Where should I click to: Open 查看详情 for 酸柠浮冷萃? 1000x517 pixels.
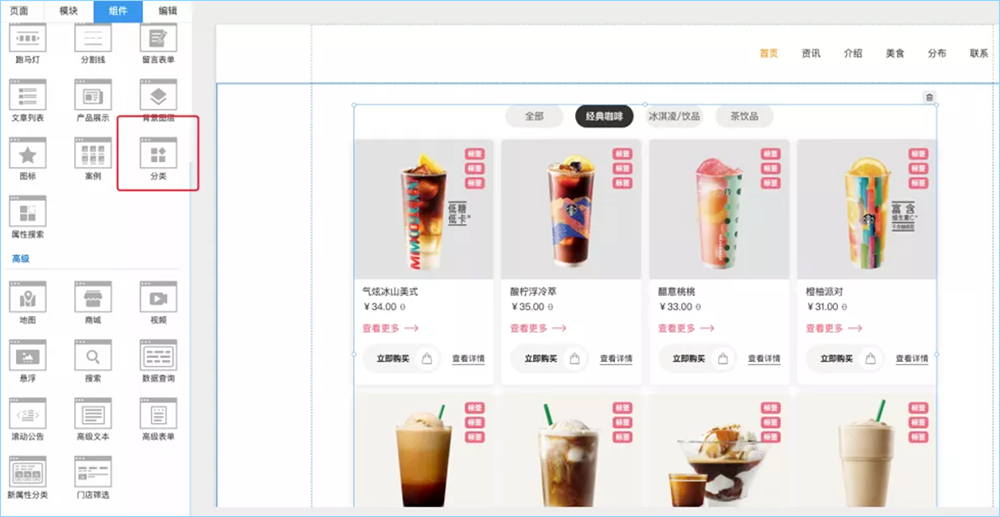[x=616, y=359]
